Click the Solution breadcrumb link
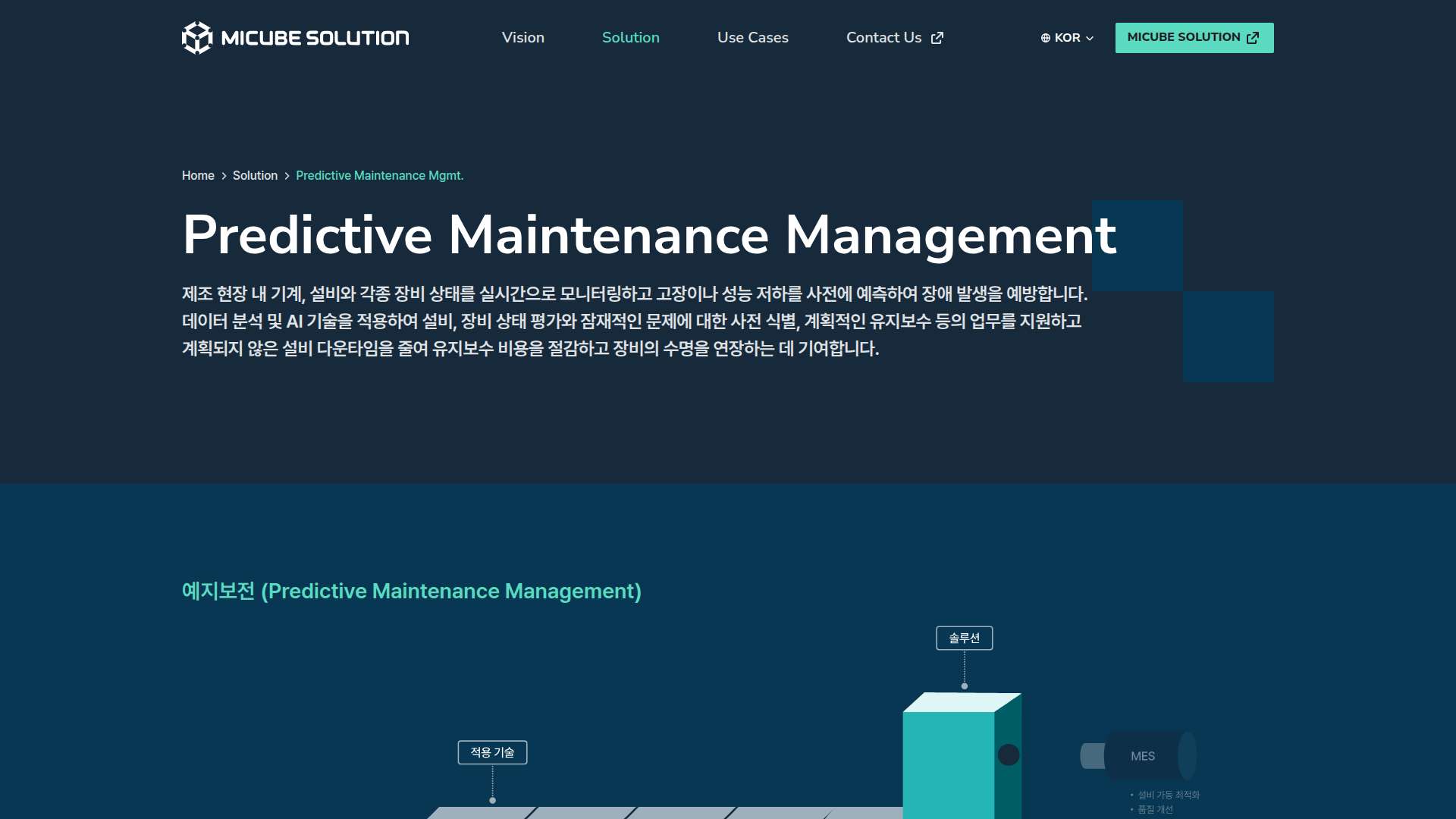 tap(255, 176)
